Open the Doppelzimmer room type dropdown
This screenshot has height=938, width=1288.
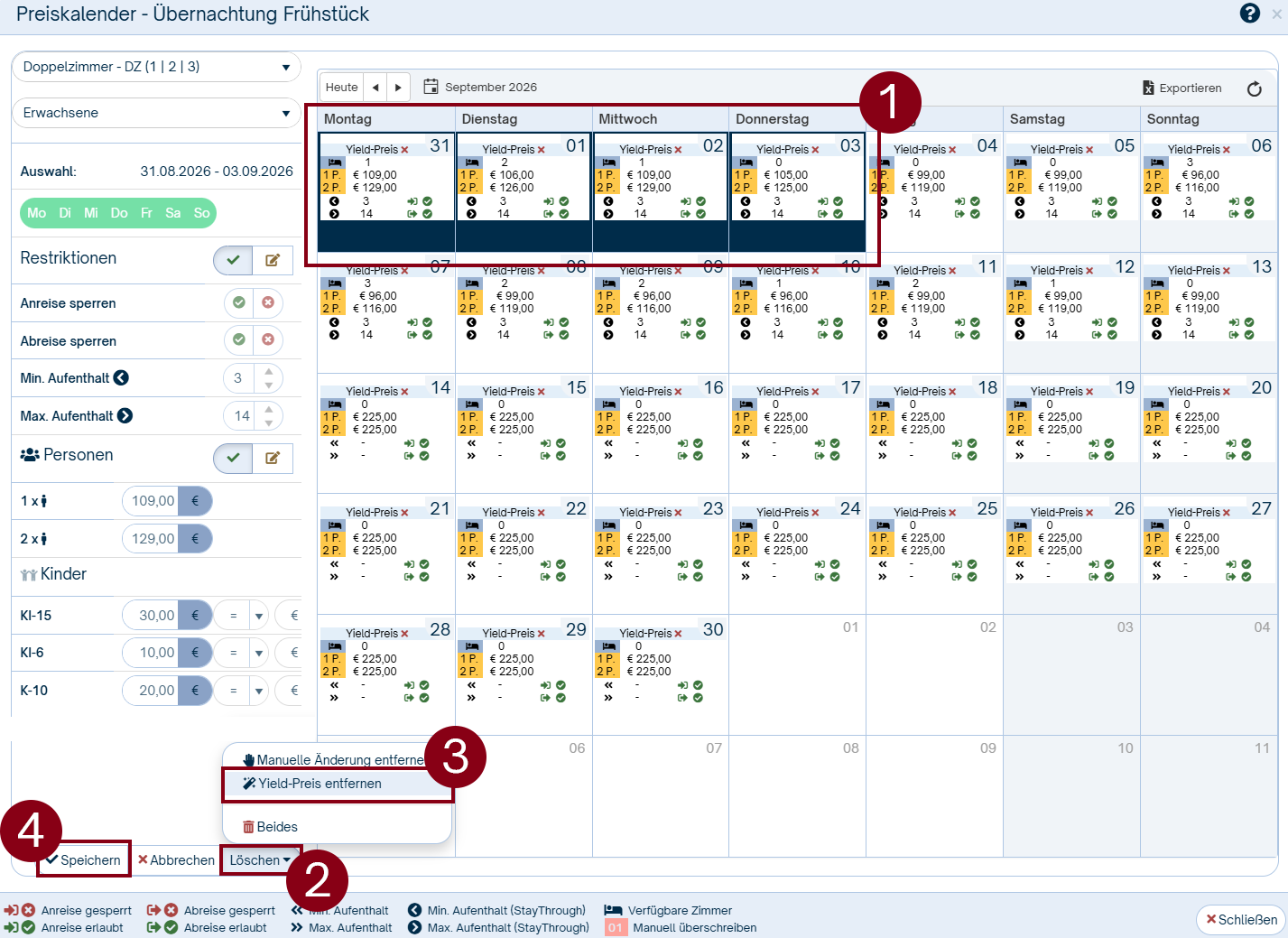[x=156, y=67]
